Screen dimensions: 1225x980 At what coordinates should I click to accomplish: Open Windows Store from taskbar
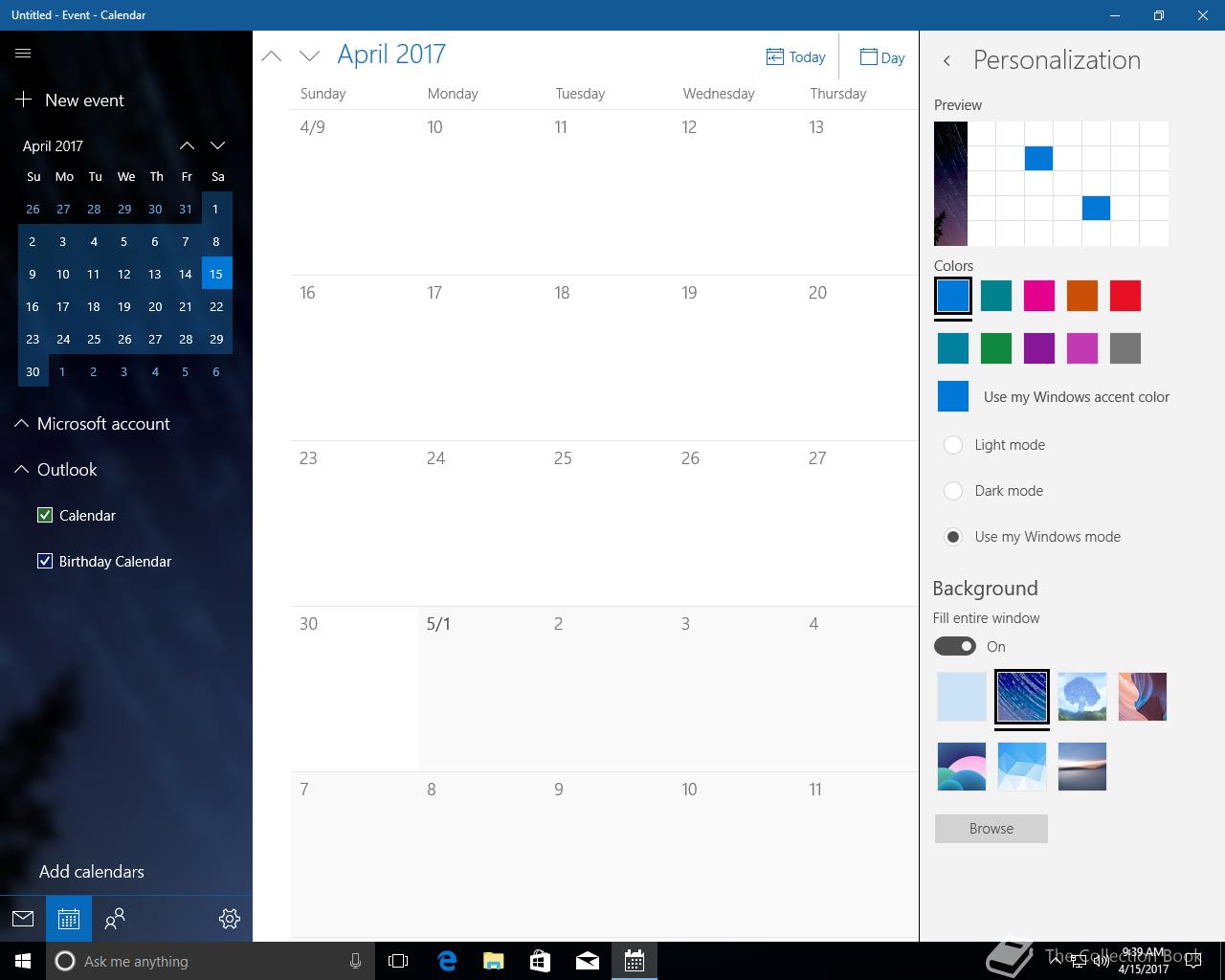541,961
